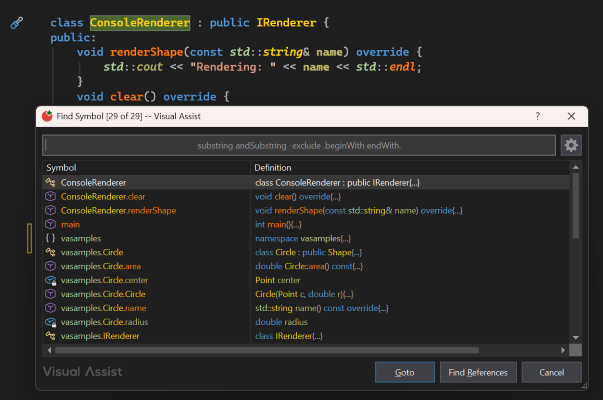Select ConsoleRenderer.renderShape in the symbol list
The width and height of the screenshot is (603, 400).
point(118,211)
